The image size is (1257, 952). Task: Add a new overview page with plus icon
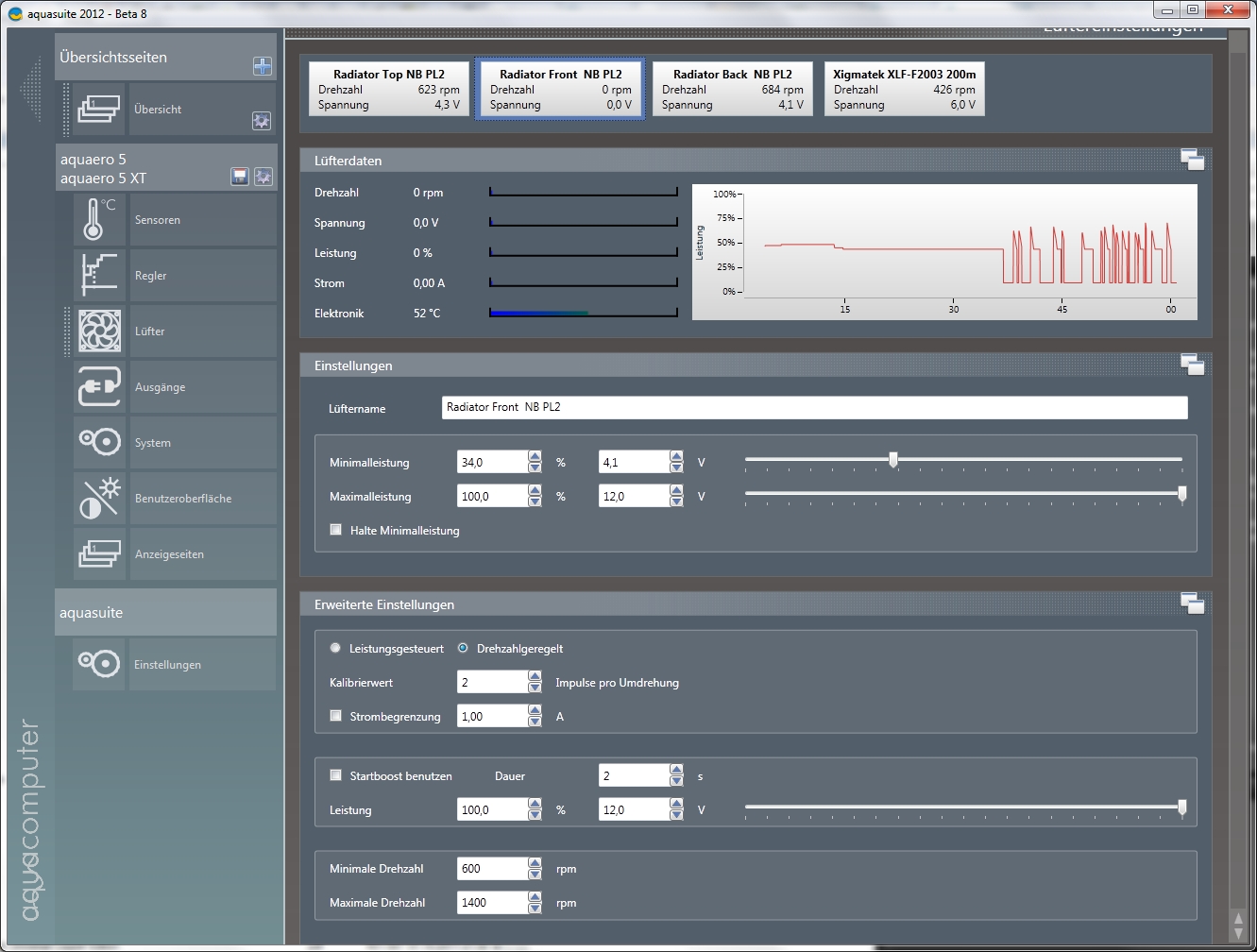click(x=263, y=66)
